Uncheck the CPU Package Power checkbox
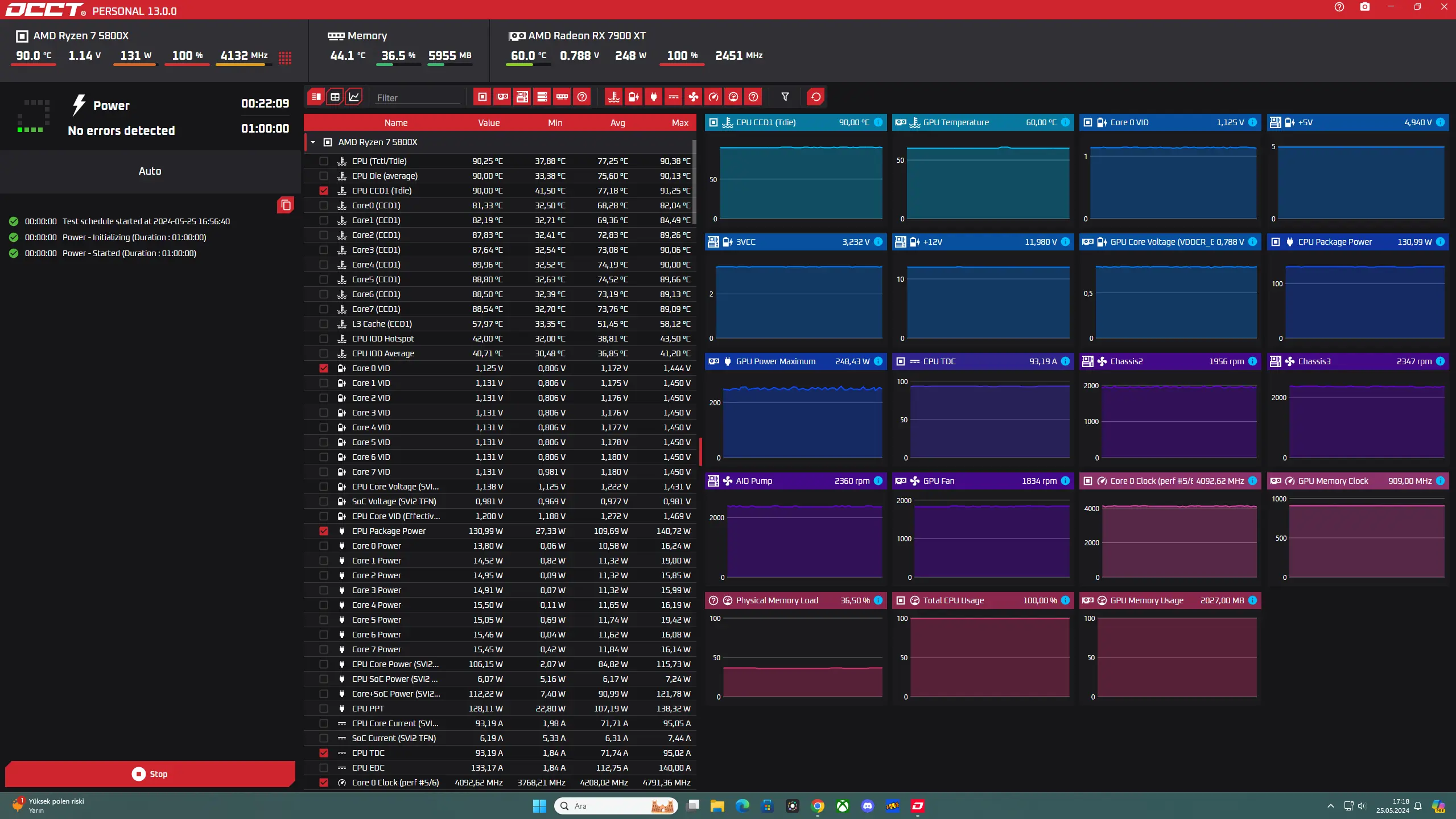 pos(324,531)
